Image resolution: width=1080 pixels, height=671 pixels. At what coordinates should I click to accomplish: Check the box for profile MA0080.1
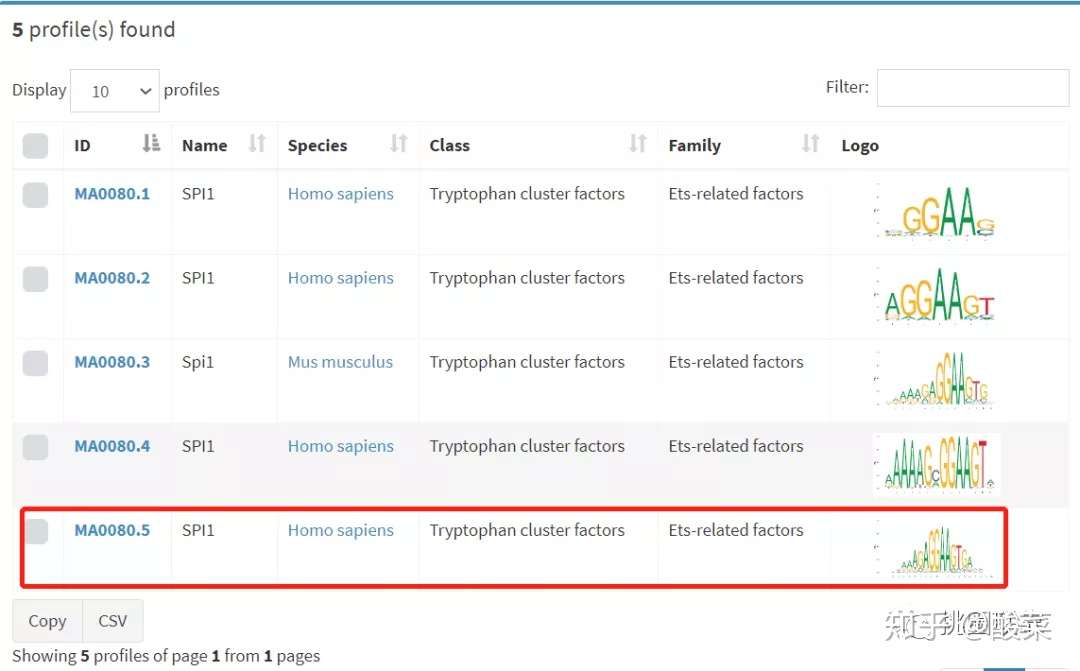[35, 195]
